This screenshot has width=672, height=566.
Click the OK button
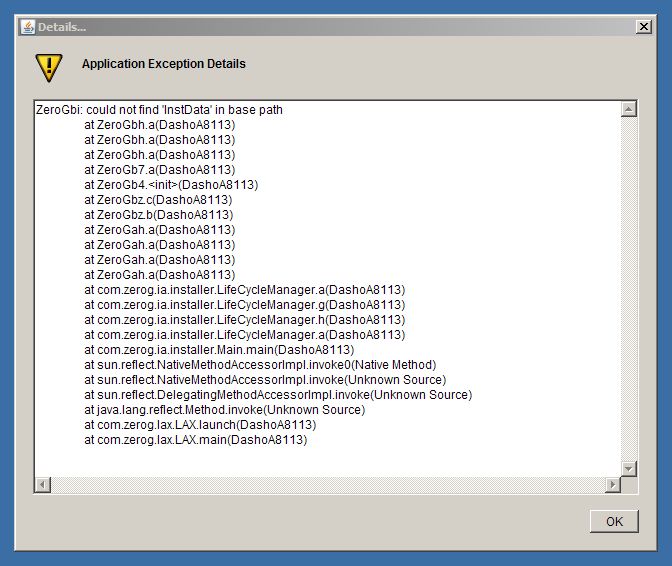point(614,521)
